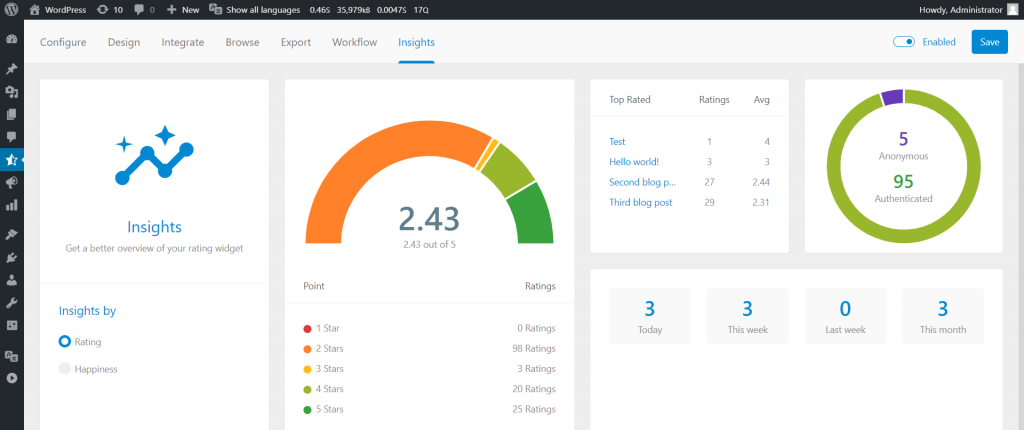Screen dimensions: 1024x430
Task: Open the star rating plugin sidebar icon
Action: coord(11,159)
